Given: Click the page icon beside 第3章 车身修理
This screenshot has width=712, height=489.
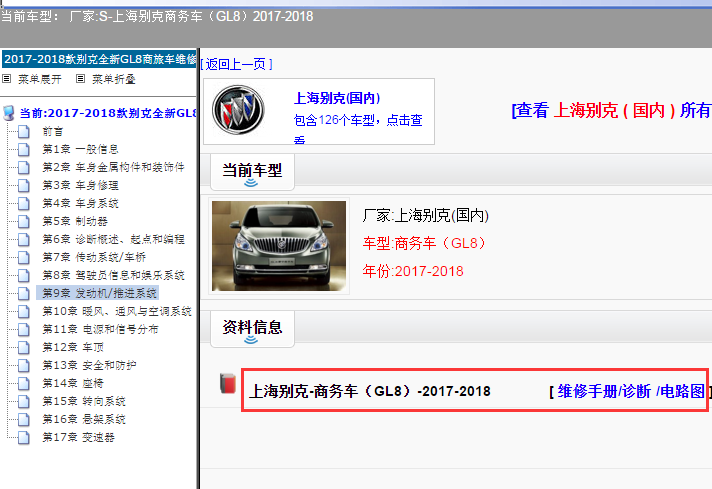Looking at the screenshot, I should pyautogui.click(x=24, y=185).
